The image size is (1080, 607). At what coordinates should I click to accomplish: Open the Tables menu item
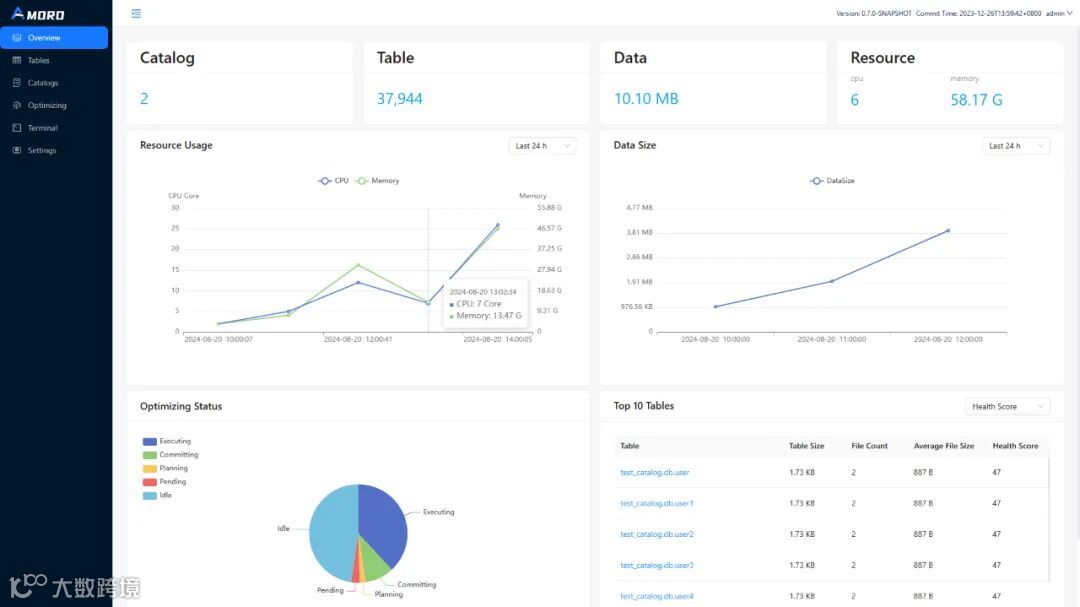pos(54,61)
